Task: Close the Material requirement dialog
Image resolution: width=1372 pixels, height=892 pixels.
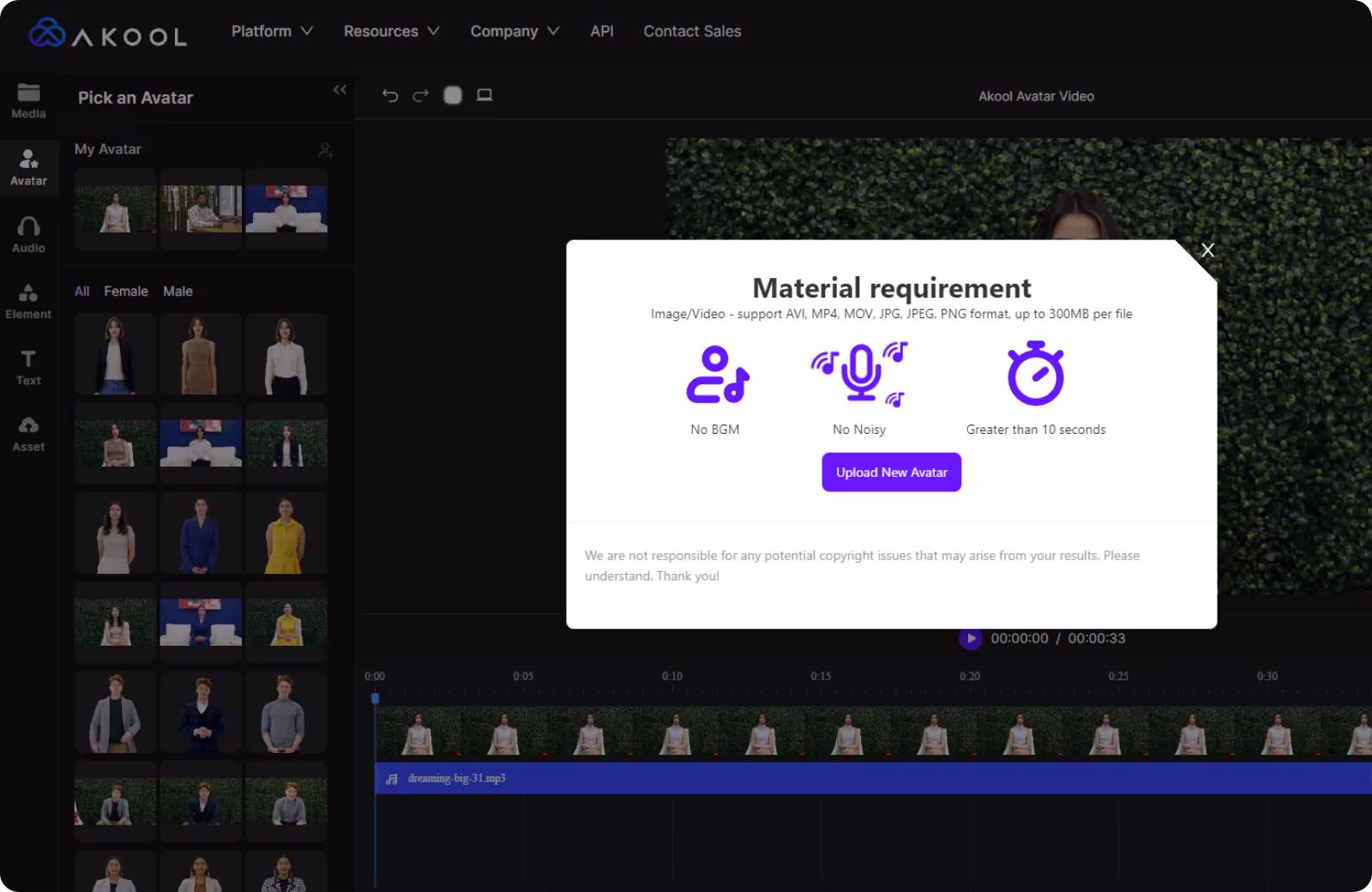Action: 1207,250
